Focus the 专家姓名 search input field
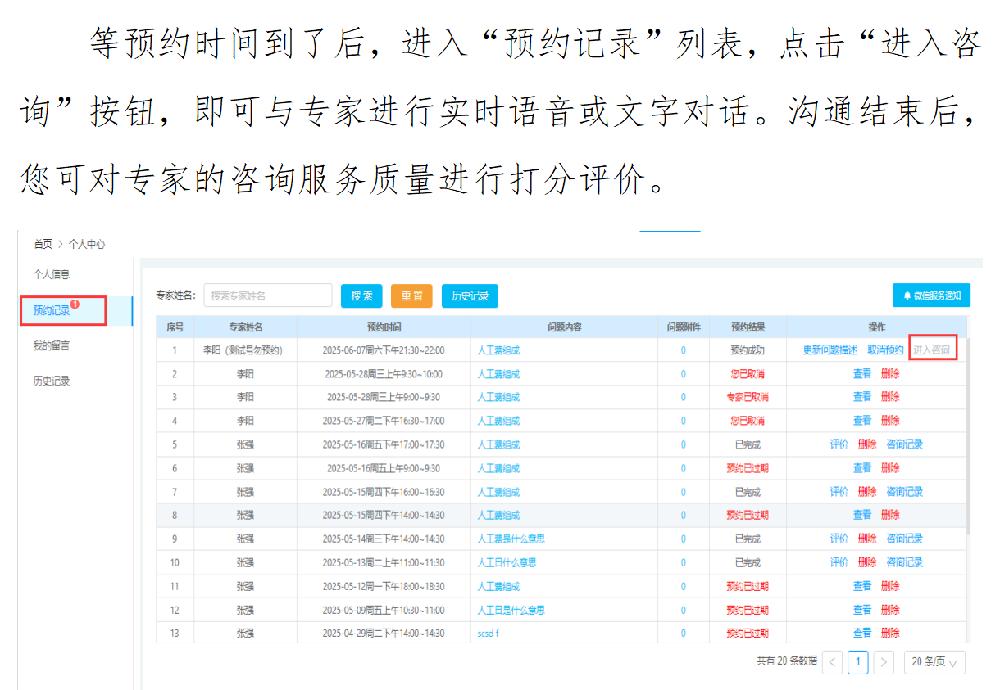The width and height of the screenshot is (1000, 690). point(267,295)
